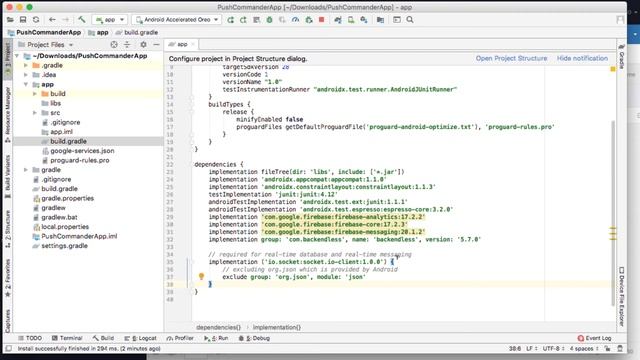Open the Build tool window tab
The image size is (640, 360).
click(x=103, y=338)
